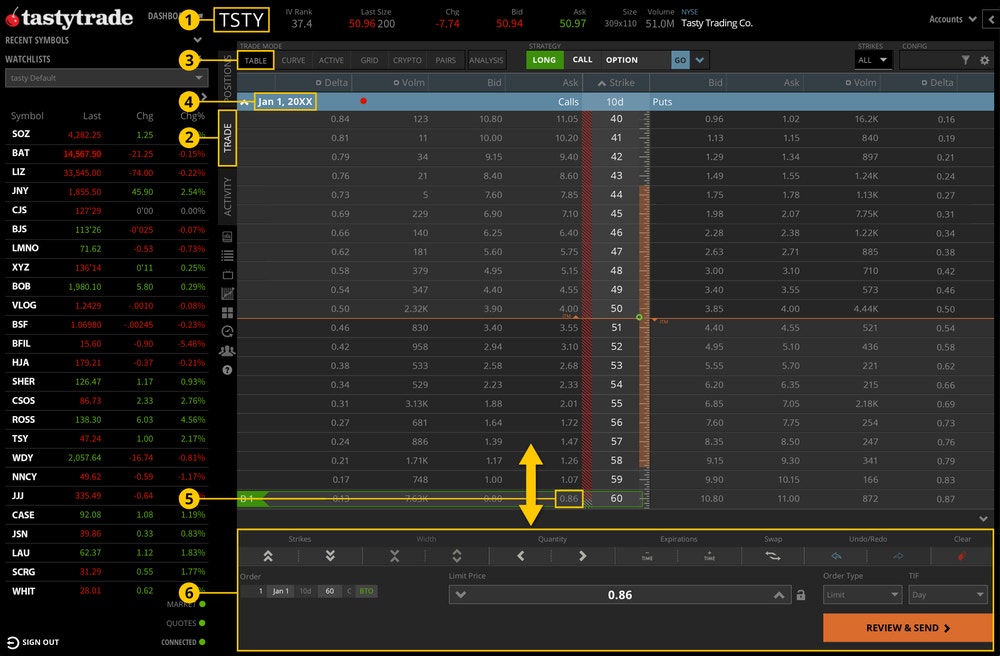Swap the order side with swap arrows icon

tap(775, 555)
